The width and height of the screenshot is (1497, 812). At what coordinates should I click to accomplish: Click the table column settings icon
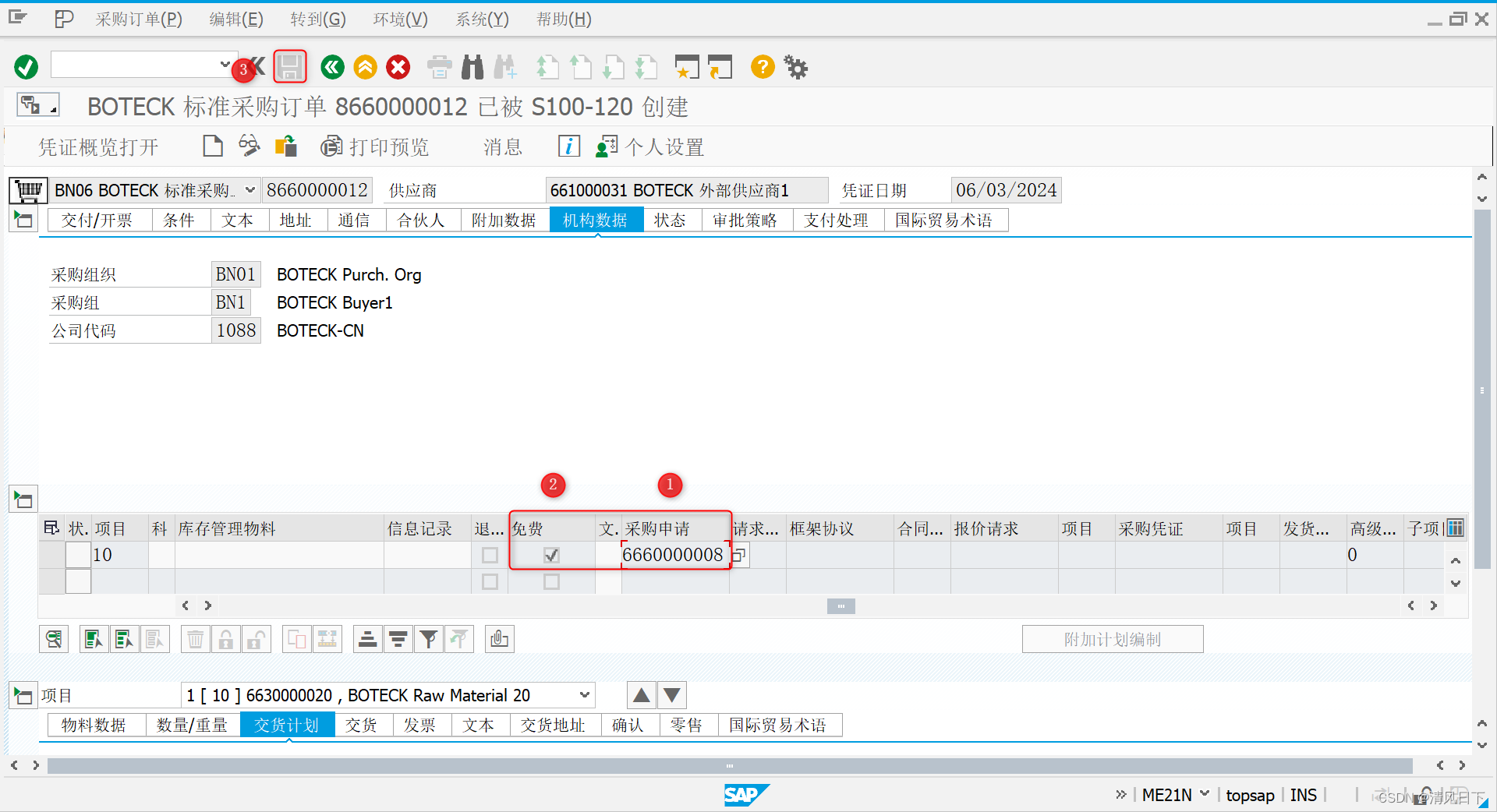1455,528
